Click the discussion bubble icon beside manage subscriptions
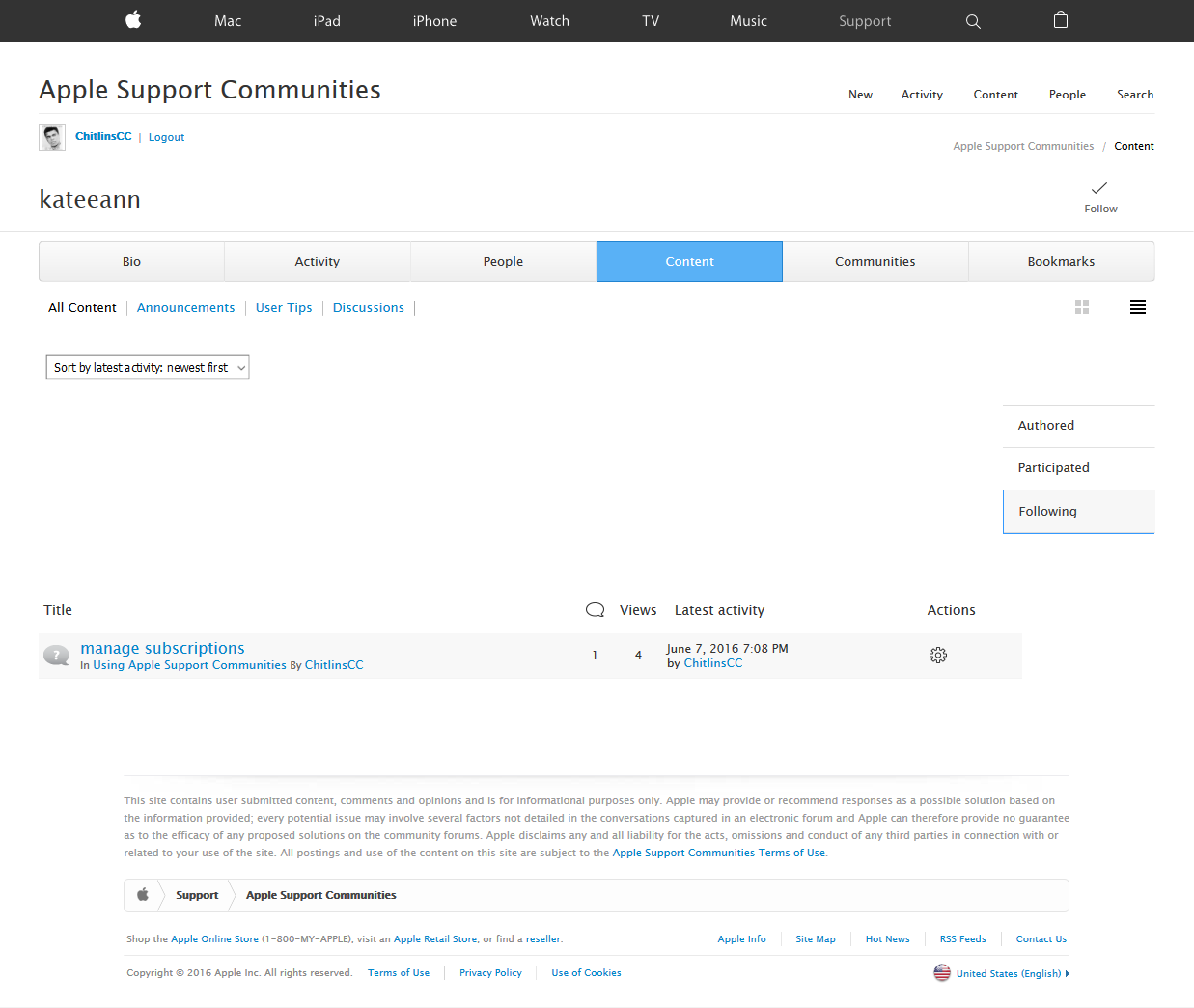Viewport: 1194px width, 1008px height. click(x=57, y=656)
